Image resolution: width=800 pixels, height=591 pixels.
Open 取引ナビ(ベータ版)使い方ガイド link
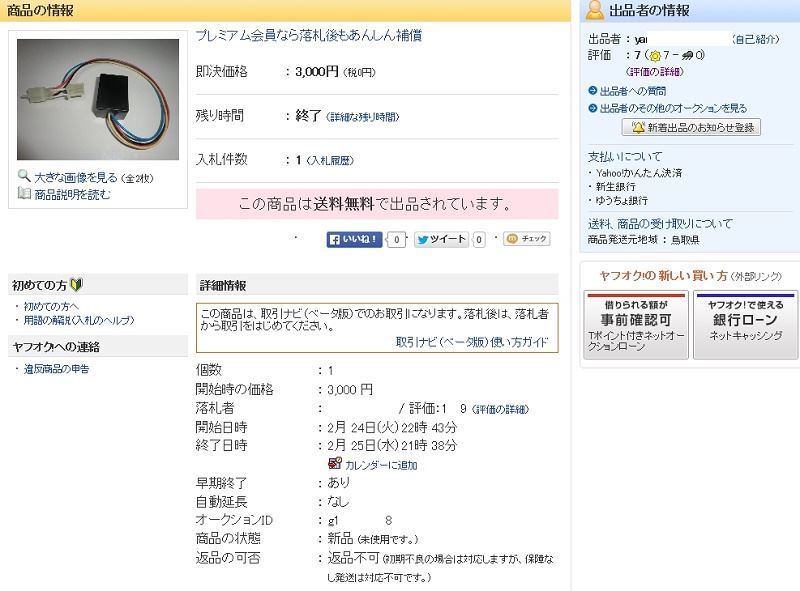(472, 342)
